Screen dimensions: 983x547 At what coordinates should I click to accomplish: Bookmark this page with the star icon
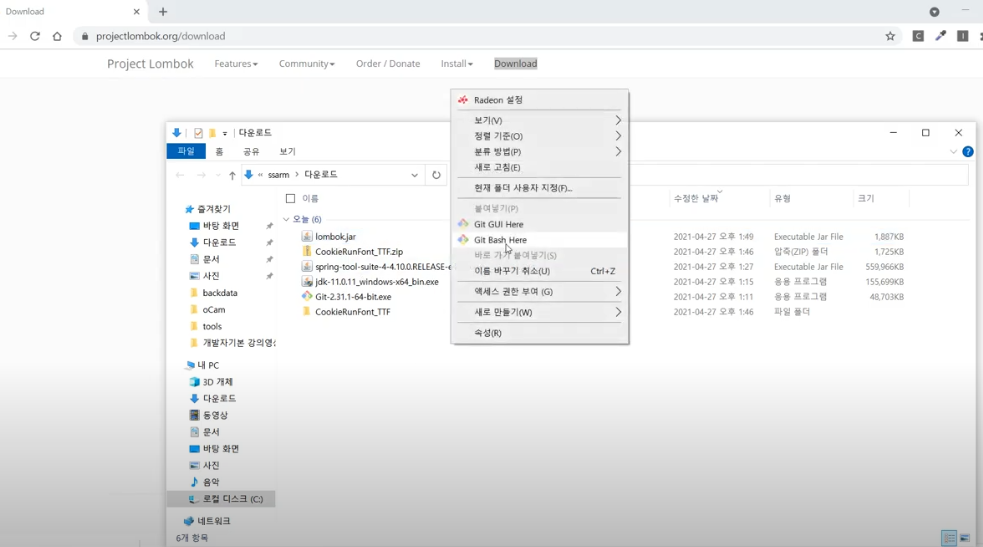tap(890, 36)
